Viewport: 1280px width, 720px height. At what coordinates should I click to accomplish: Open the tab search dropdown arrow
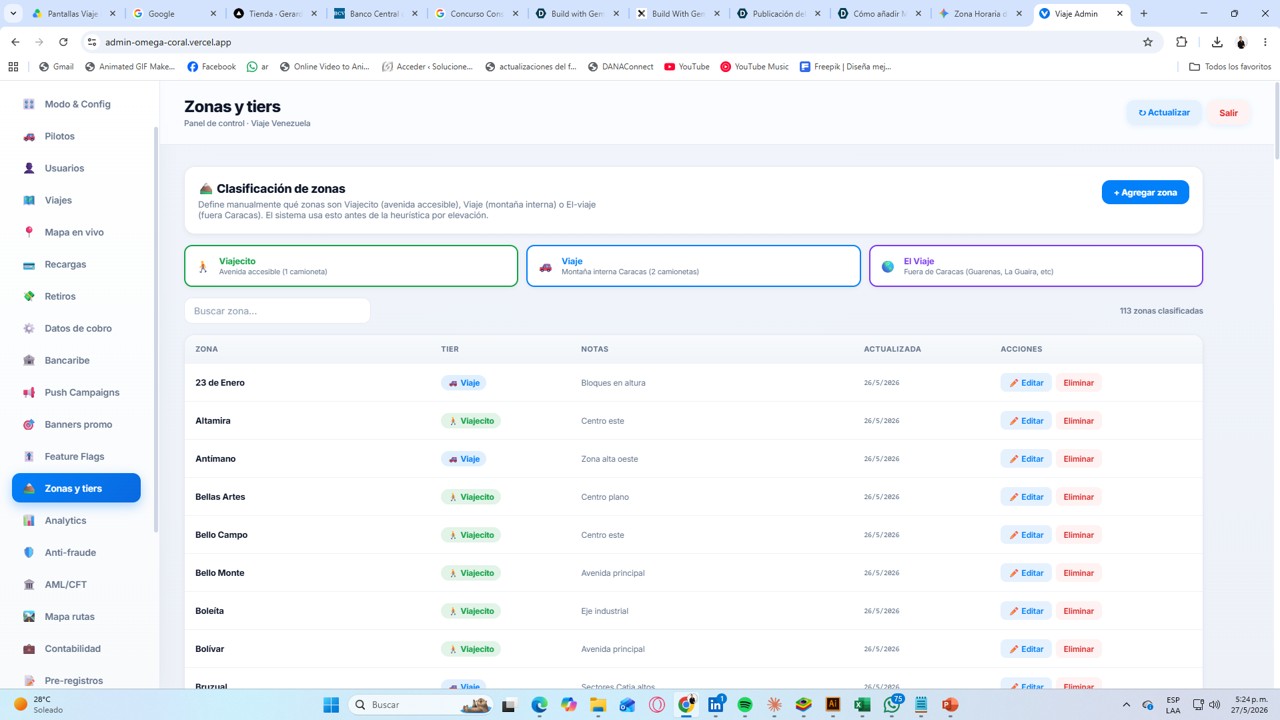pos(13,14)
